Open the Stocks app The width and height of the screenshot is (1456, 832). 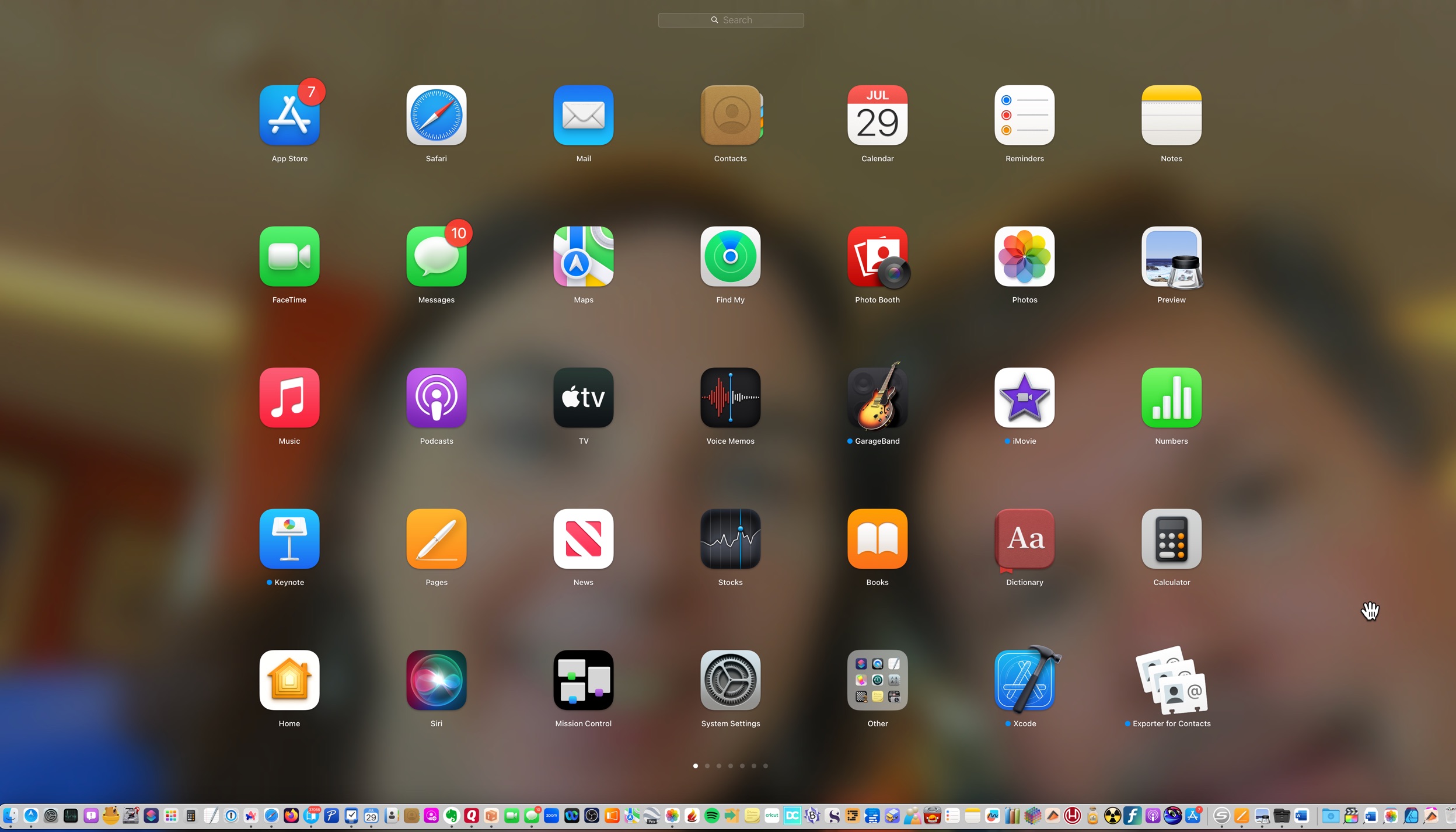pyautogui.click(x=730, y=539)
